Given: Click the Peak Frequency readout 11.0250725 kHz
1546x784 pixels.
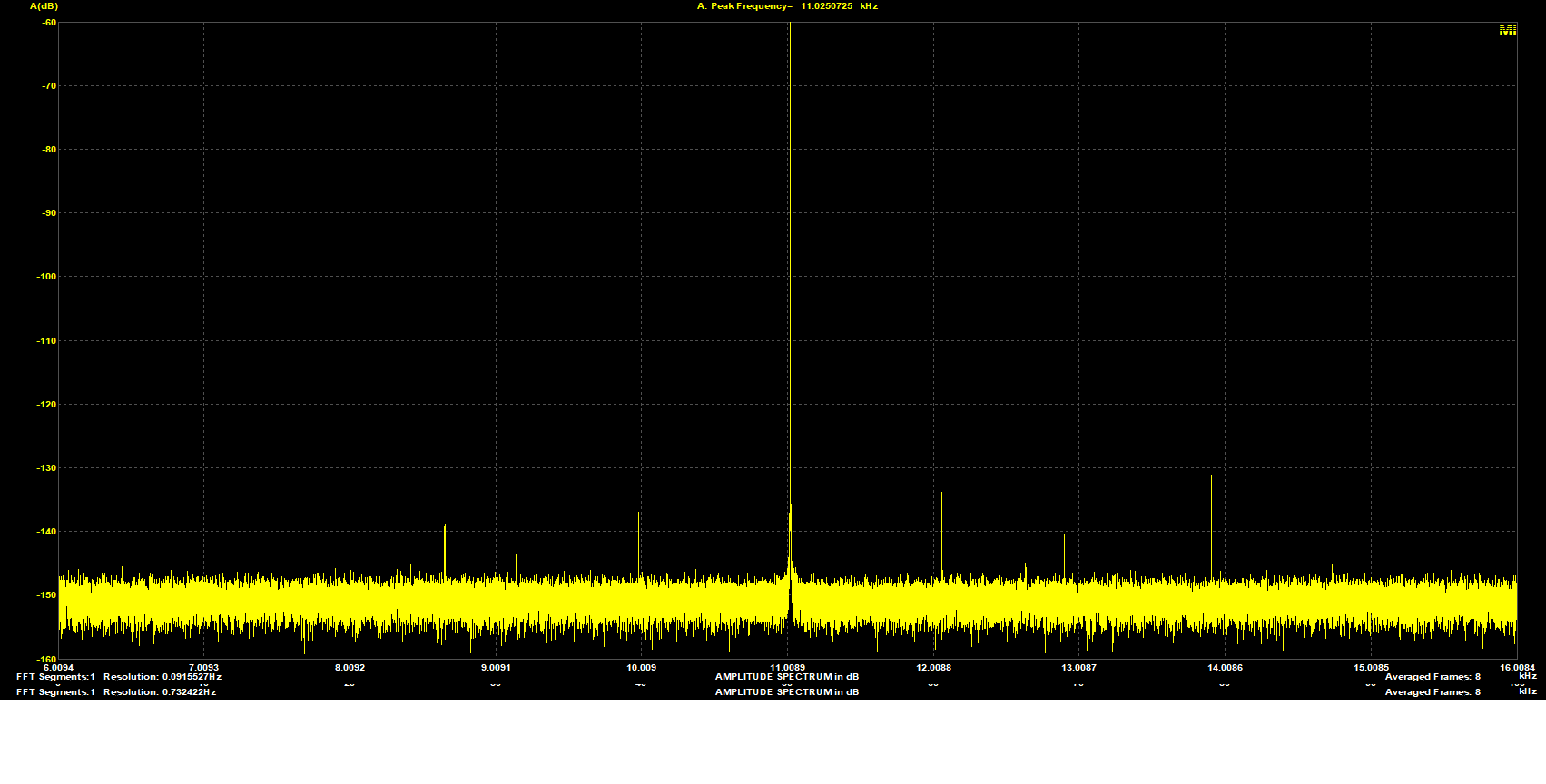Looking at the screenshot, I should (x=787, y=6).
